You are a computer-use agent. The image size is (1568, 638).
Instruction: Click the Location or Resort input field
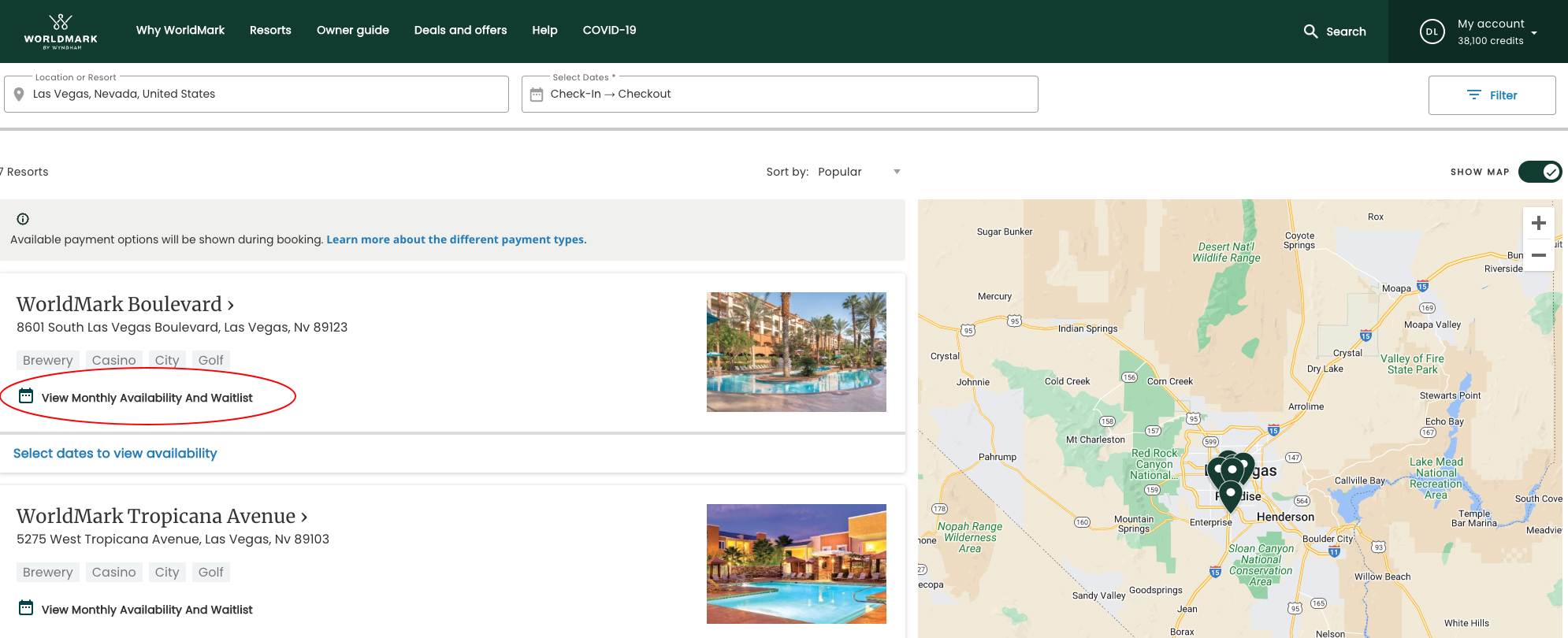pos(256,94)
